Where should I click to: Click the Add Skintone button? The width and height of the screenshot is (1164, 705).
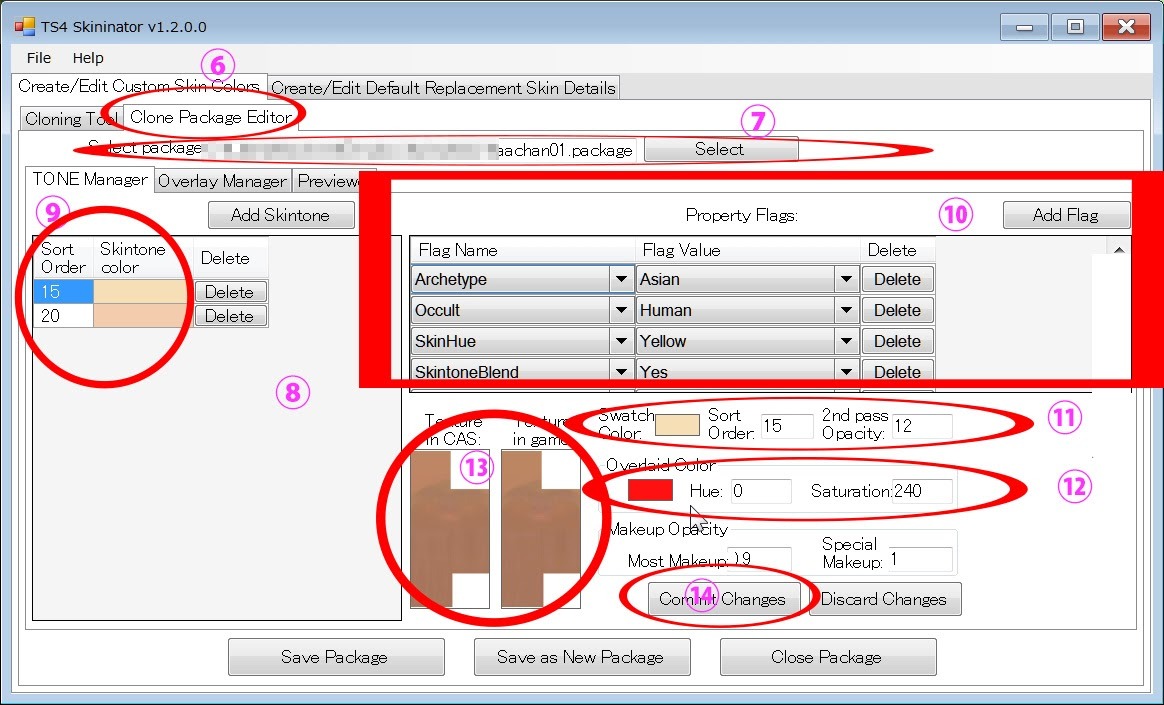280,215
